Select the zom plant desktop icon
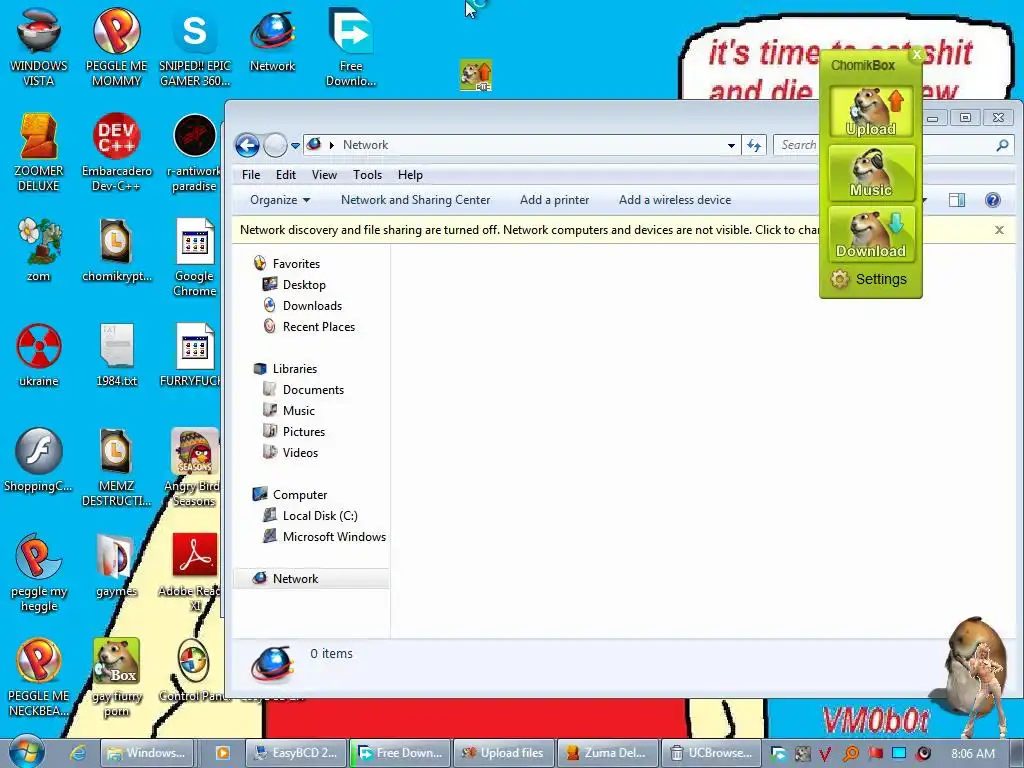 coord(39,249)
